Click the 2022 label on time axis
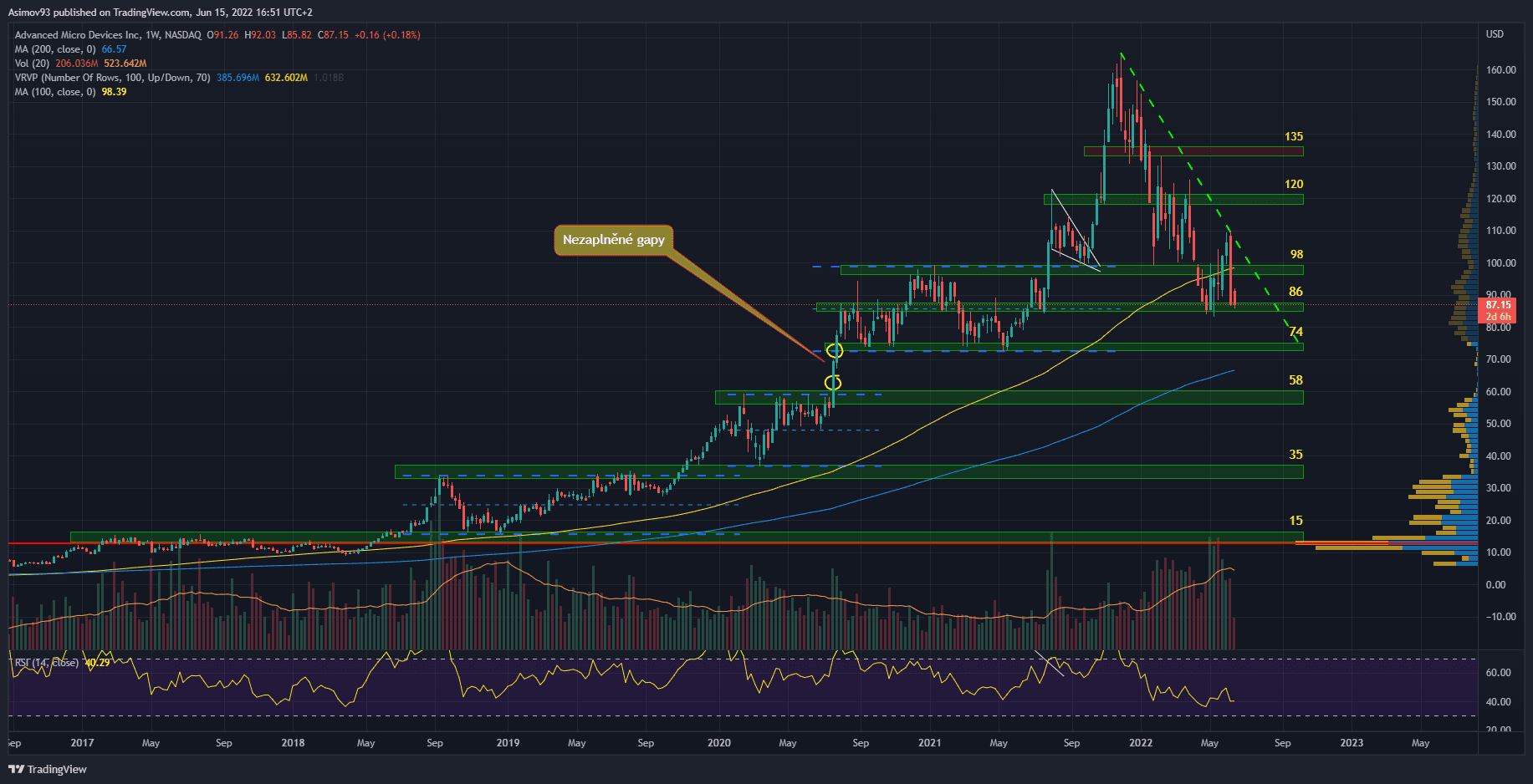 tap(1140, 742)
